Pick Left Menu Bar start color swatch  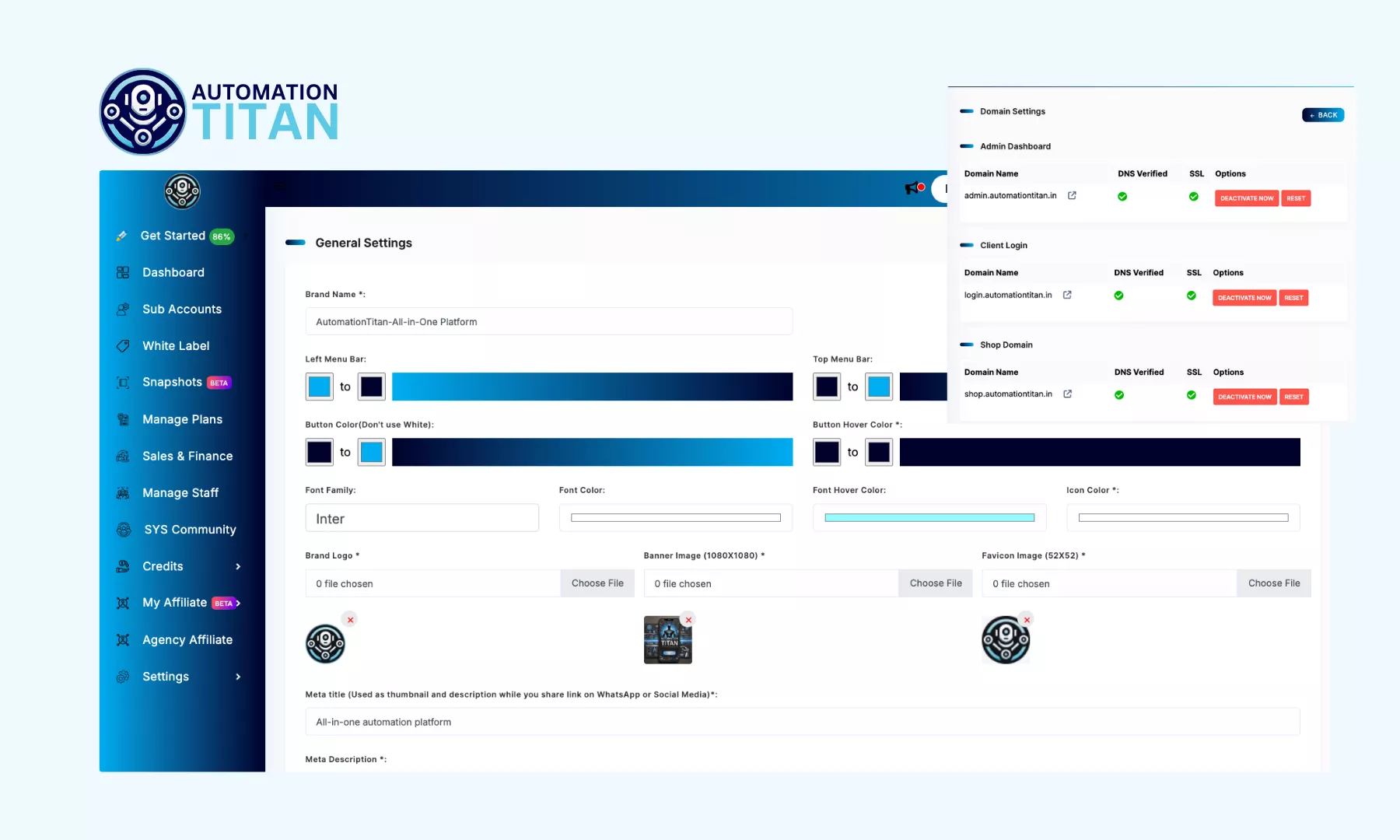pyautogui.click(x=320, y=387)
